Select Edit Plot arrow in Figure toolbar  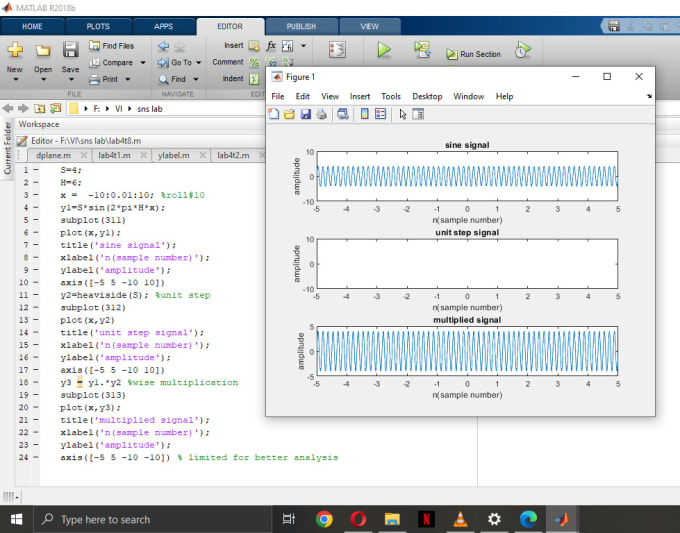pos(403,114)
